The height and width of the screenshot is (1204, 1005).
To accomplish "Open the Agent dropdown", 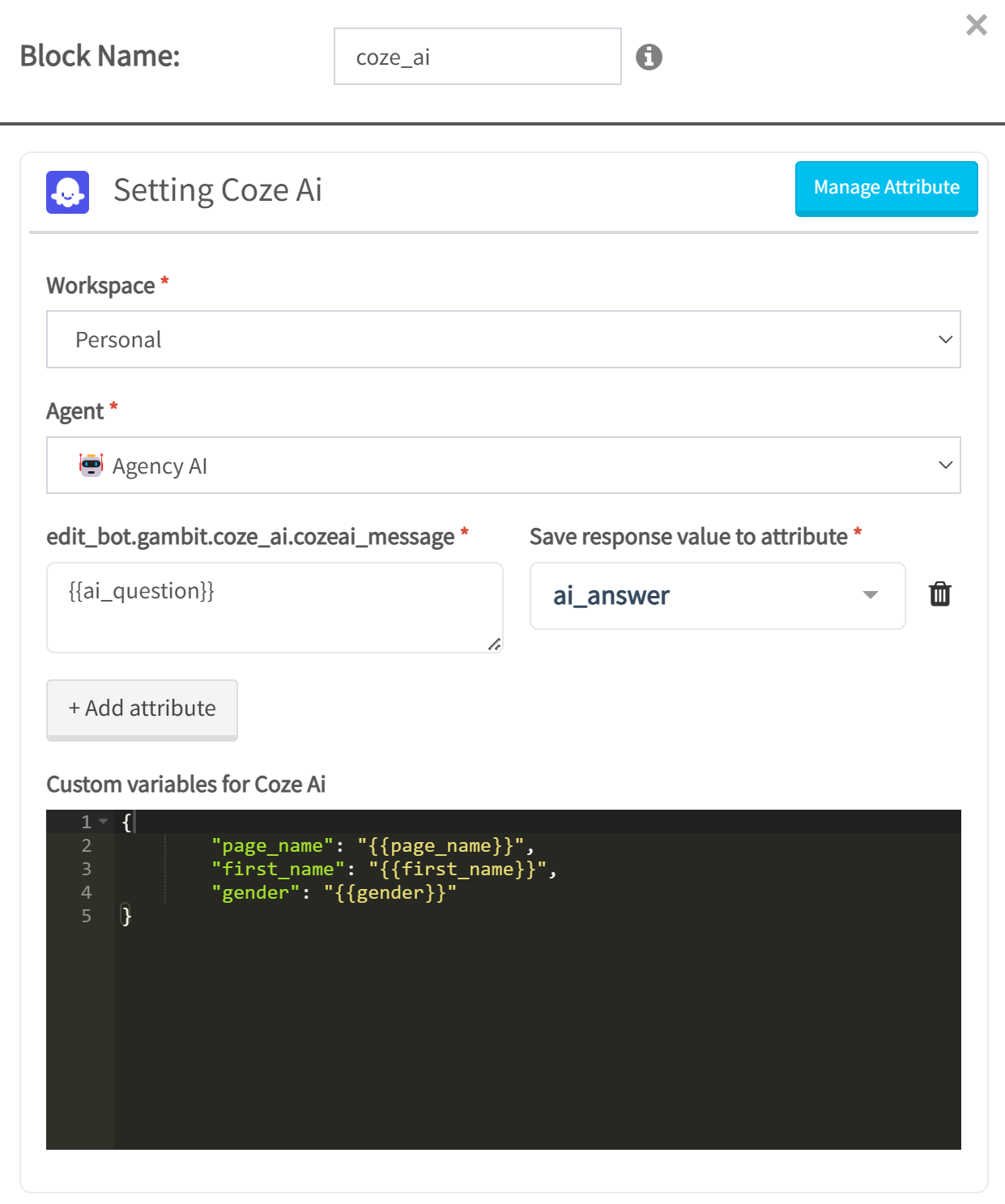I will click(x=504, y=465).
